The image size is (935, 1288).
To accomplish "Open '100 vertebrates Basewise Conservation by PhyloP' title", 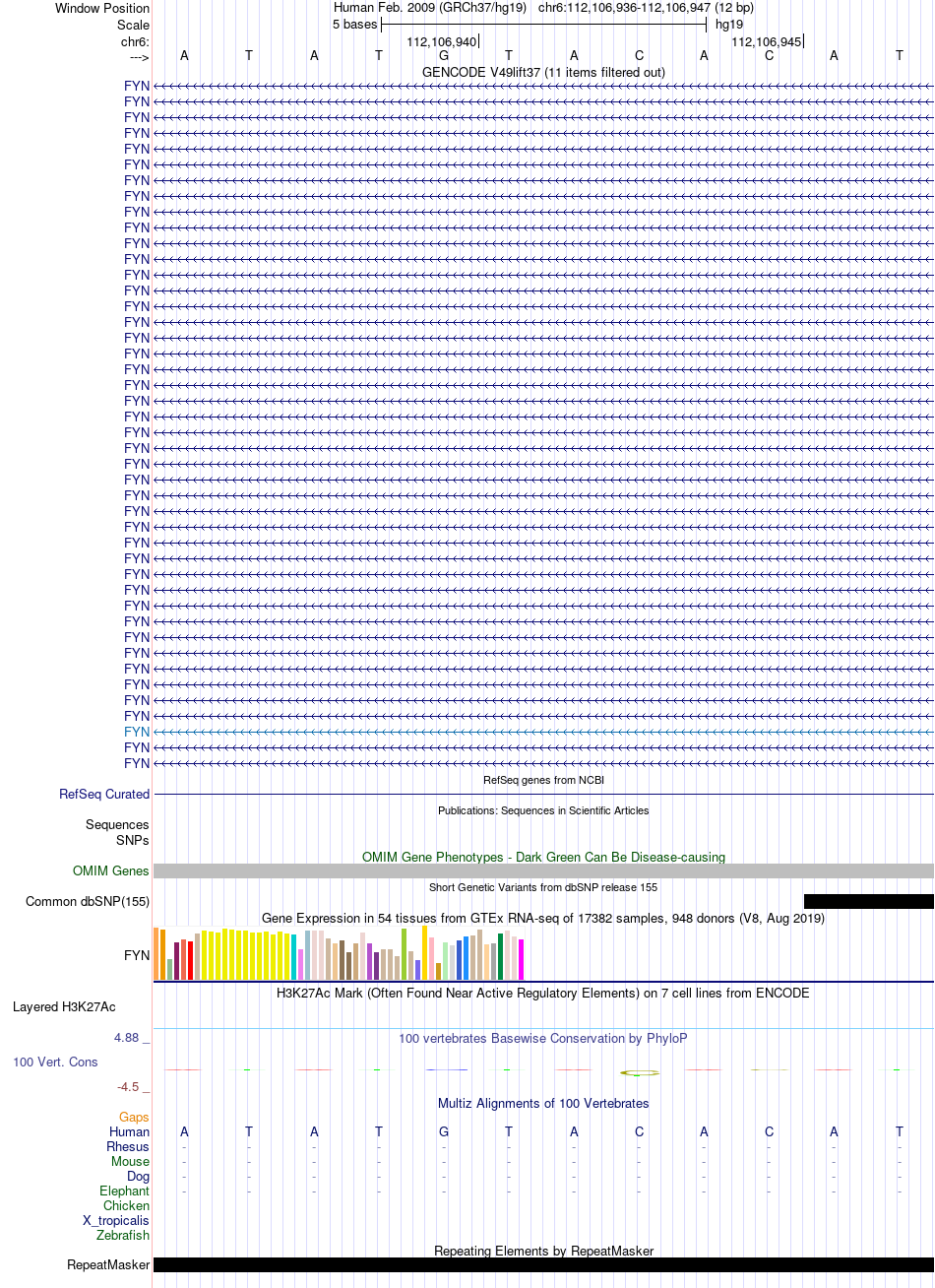I will (x=543, y=1038).
